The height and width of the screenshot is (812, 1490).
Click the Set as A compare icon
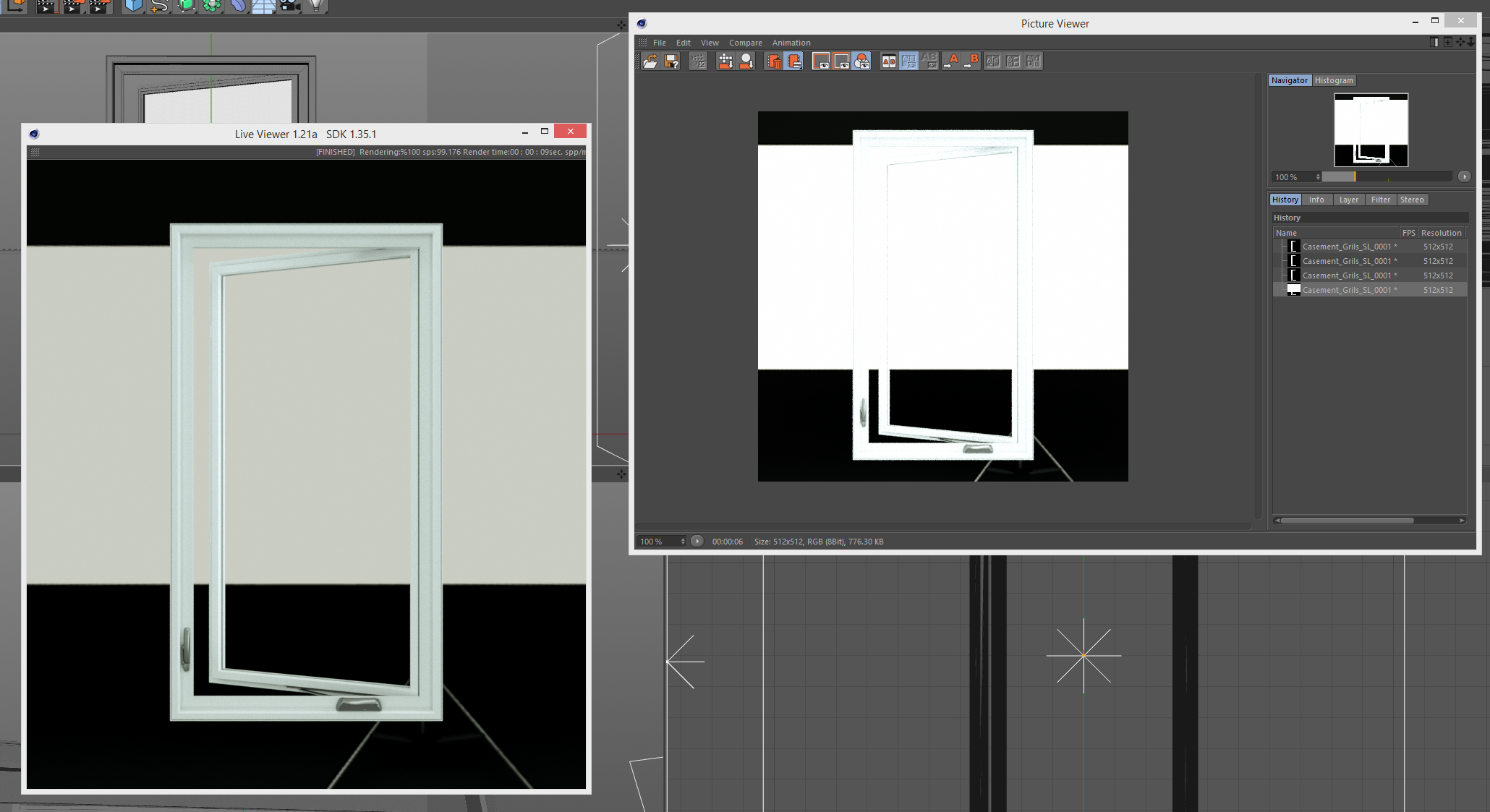(x=951, y=61)
